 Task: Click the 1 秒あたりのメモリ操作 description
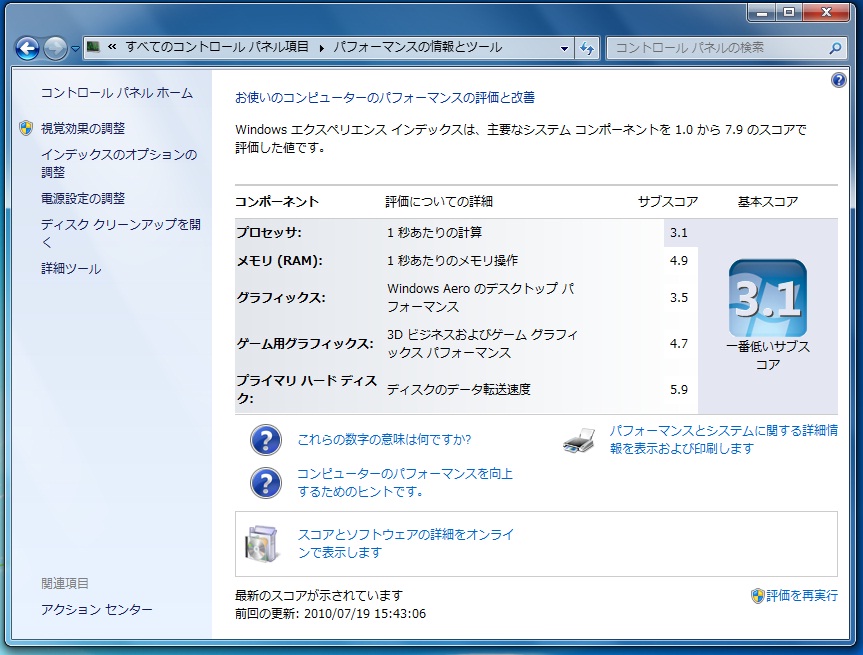coord(452,260)
